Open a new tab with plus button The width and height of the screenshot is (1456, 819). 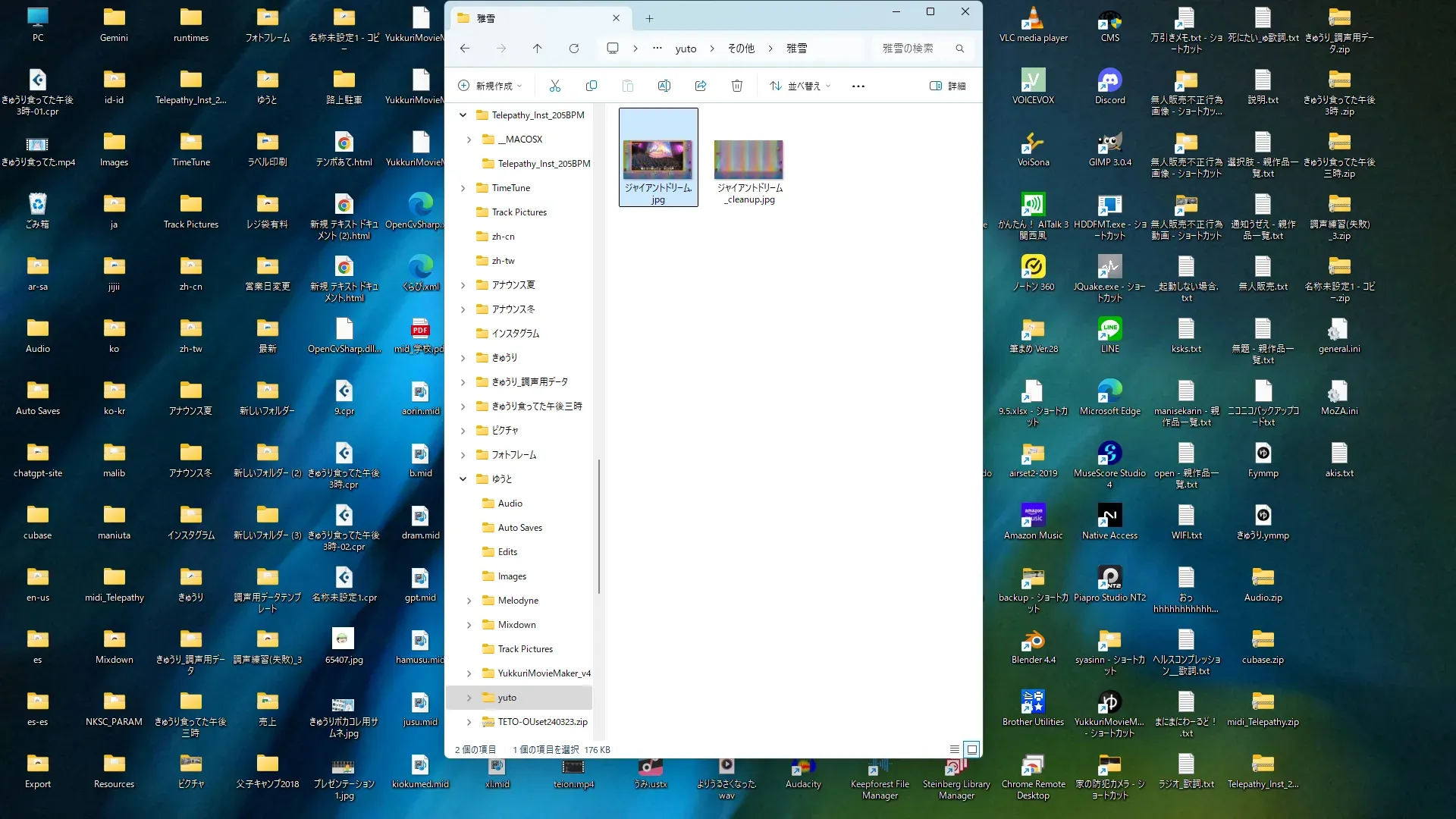649,18
